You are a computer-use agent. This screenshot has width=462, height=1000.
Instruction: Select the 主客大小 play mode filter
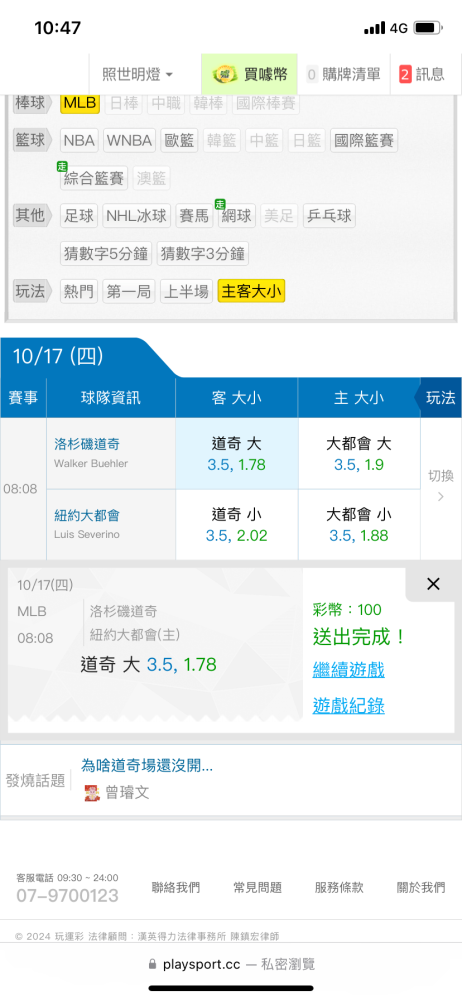[251, 291]
